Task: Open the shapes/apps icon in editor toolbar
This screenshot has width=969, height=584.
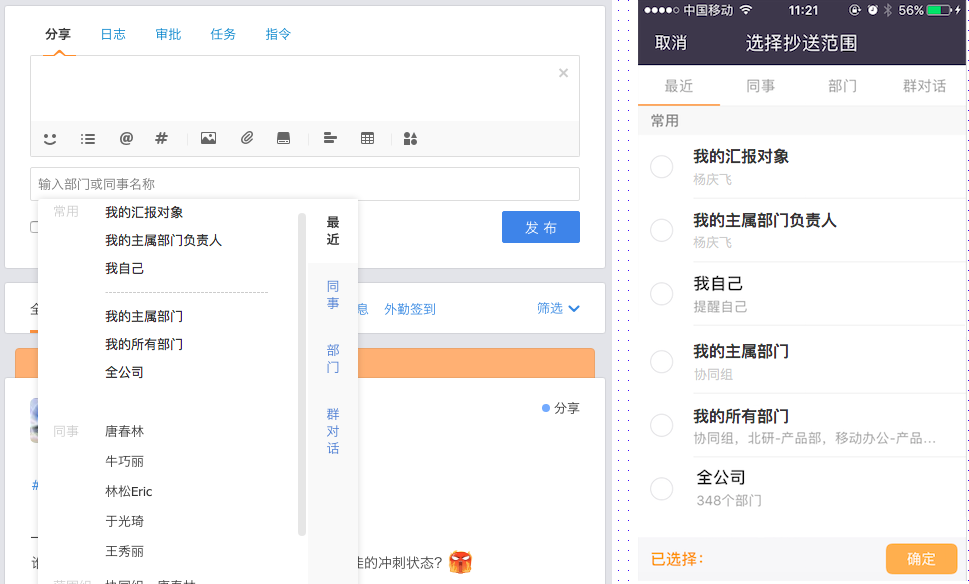Action: [410, 138]
